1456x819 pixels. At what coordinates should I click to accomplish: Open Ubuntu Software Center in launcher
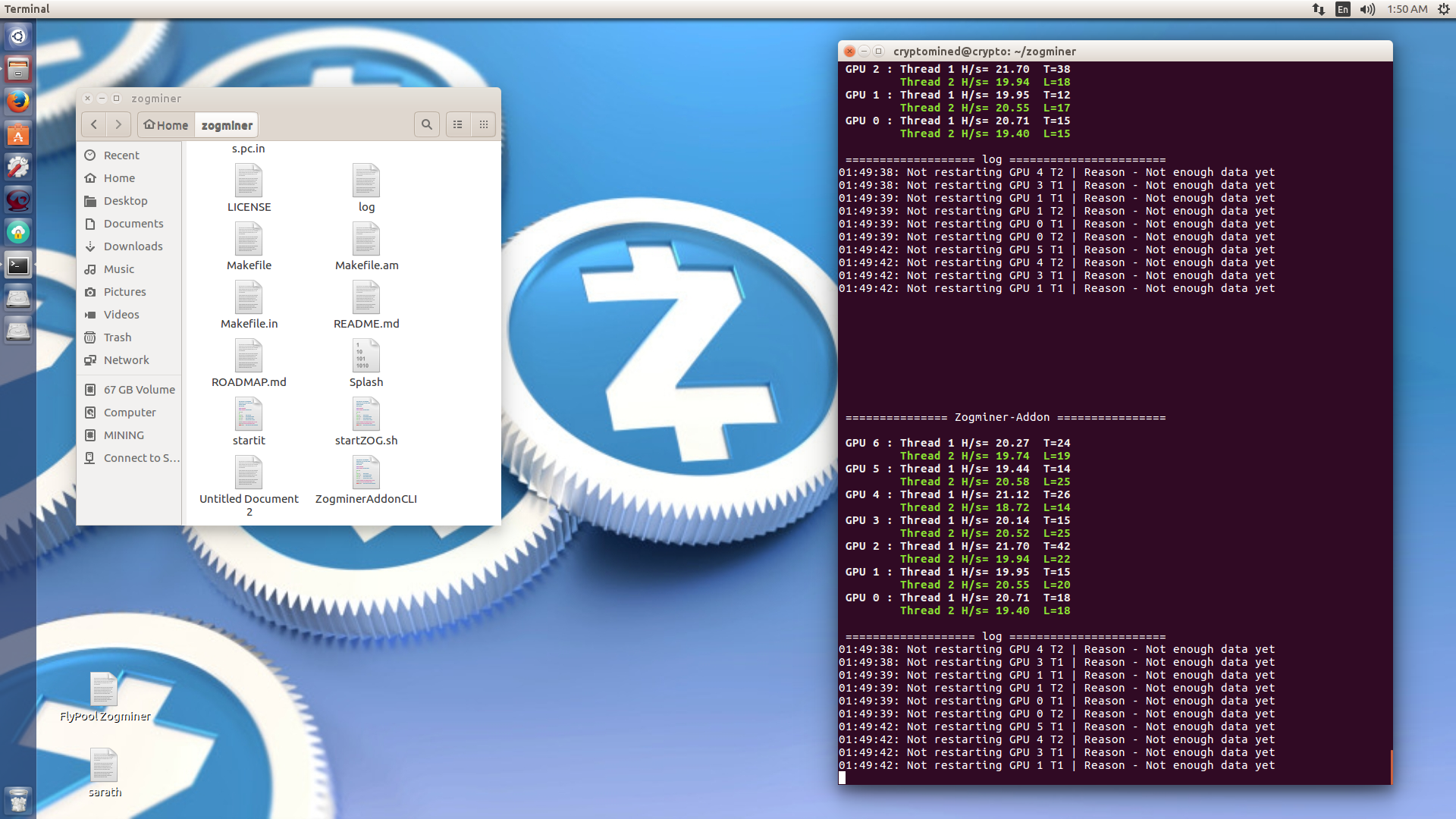coord(18,135)
